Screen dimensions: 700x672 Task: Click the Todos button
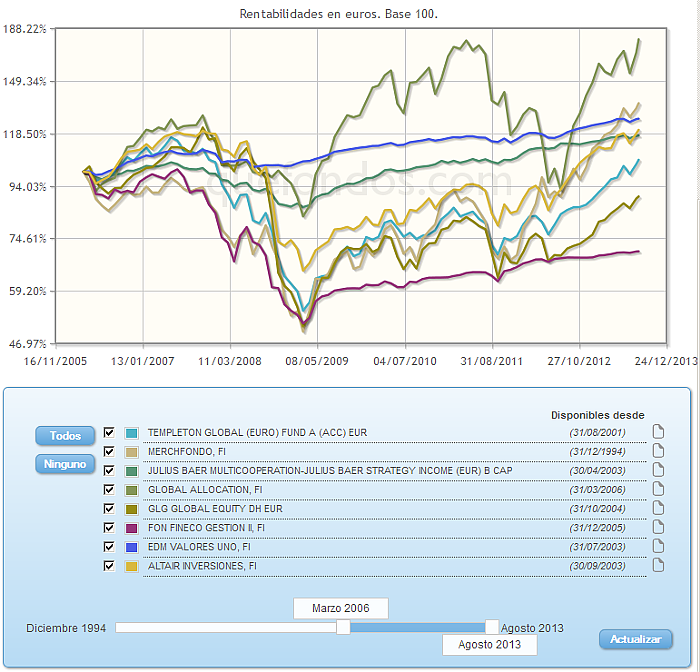65,436
